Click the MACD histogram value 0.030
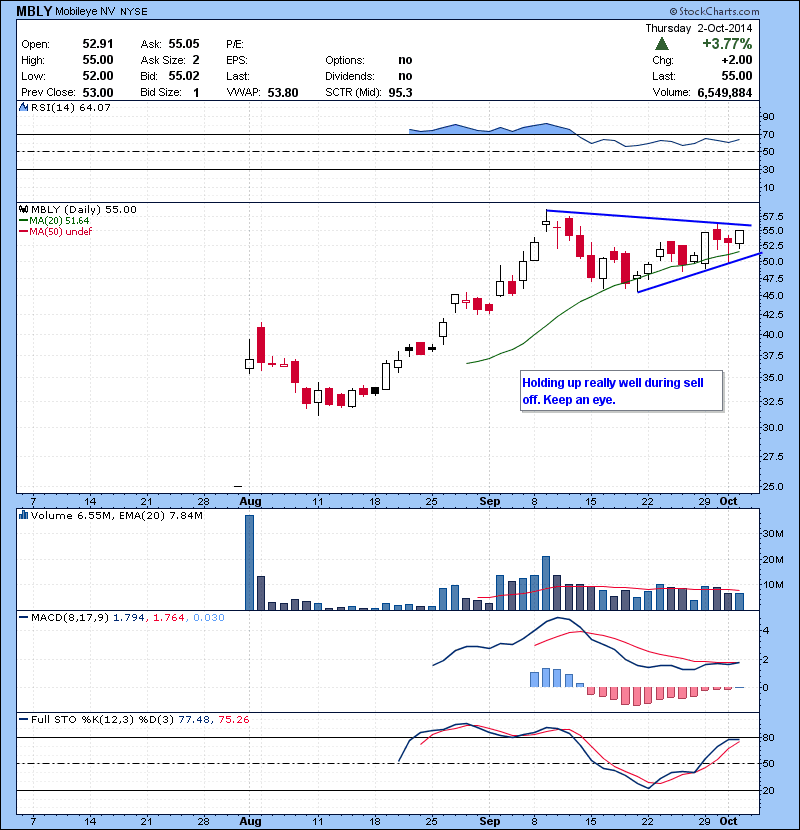This screenshot has width=800, height=830. [x=209, y=618]
